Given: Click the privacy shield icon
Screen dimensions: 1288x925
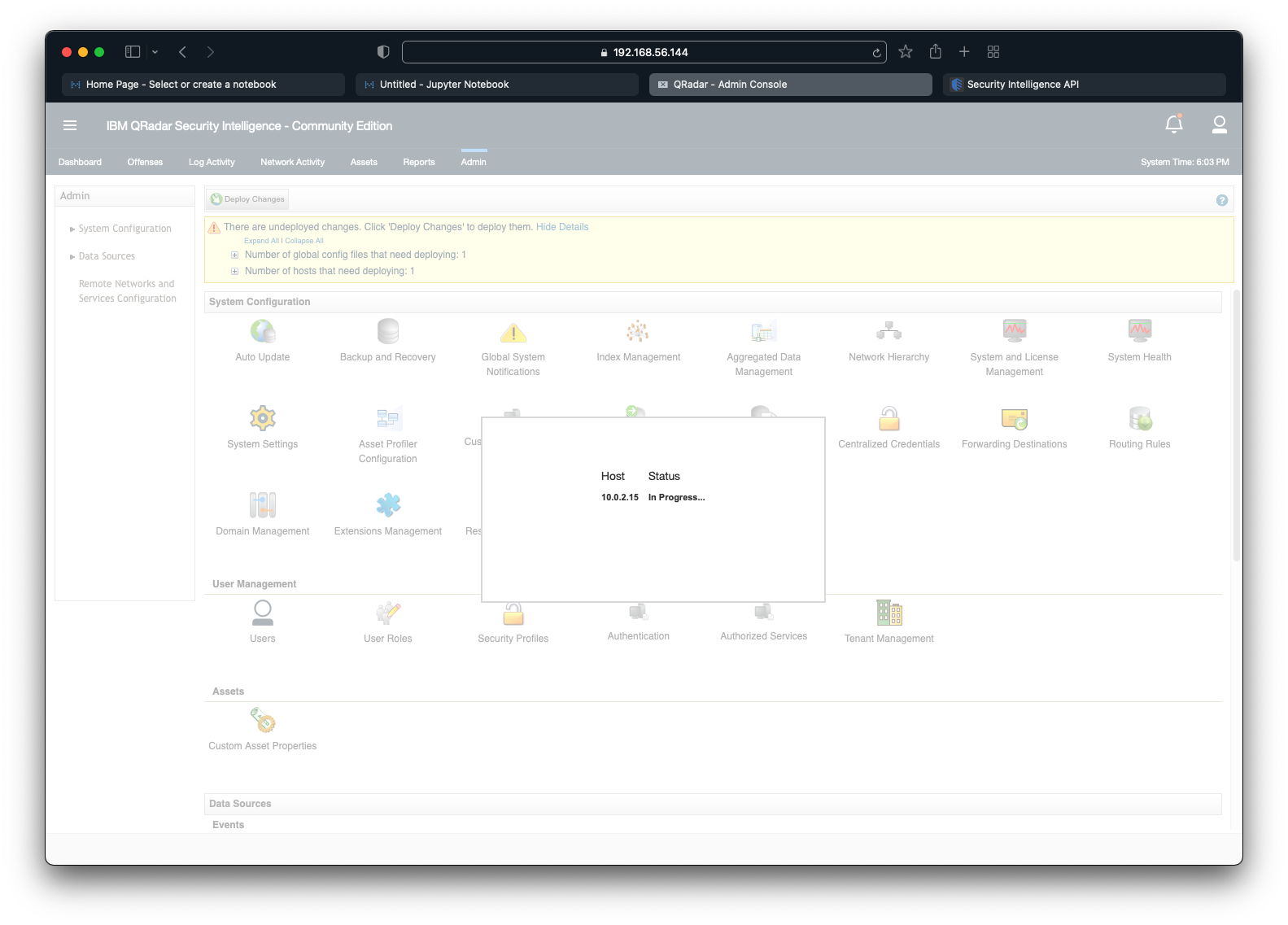Looking at the screenshot, I should point(383,52).
